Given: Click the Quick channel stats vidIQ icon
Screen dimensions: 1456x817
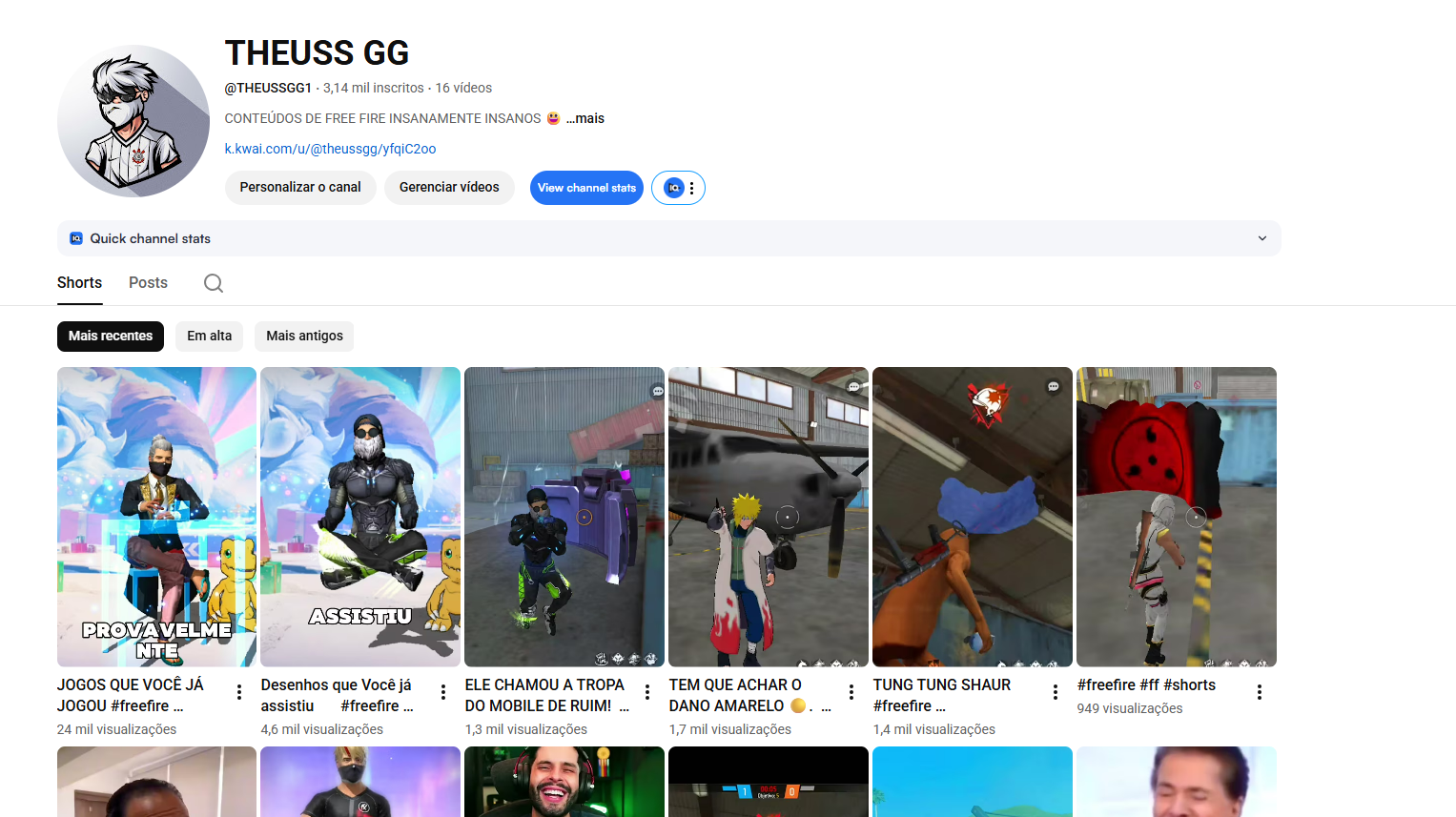Looking at the screenshot, I should coord(76,238).
